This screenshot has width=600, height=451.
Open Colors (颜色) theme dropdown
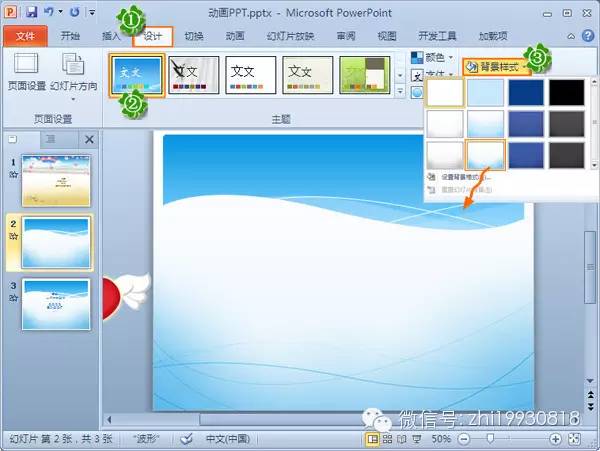[436, 58]
